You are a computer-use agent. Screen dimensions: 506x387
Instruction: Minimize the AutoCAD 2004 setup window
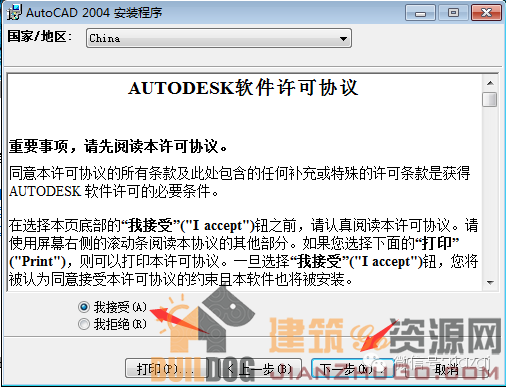(420, 13)
